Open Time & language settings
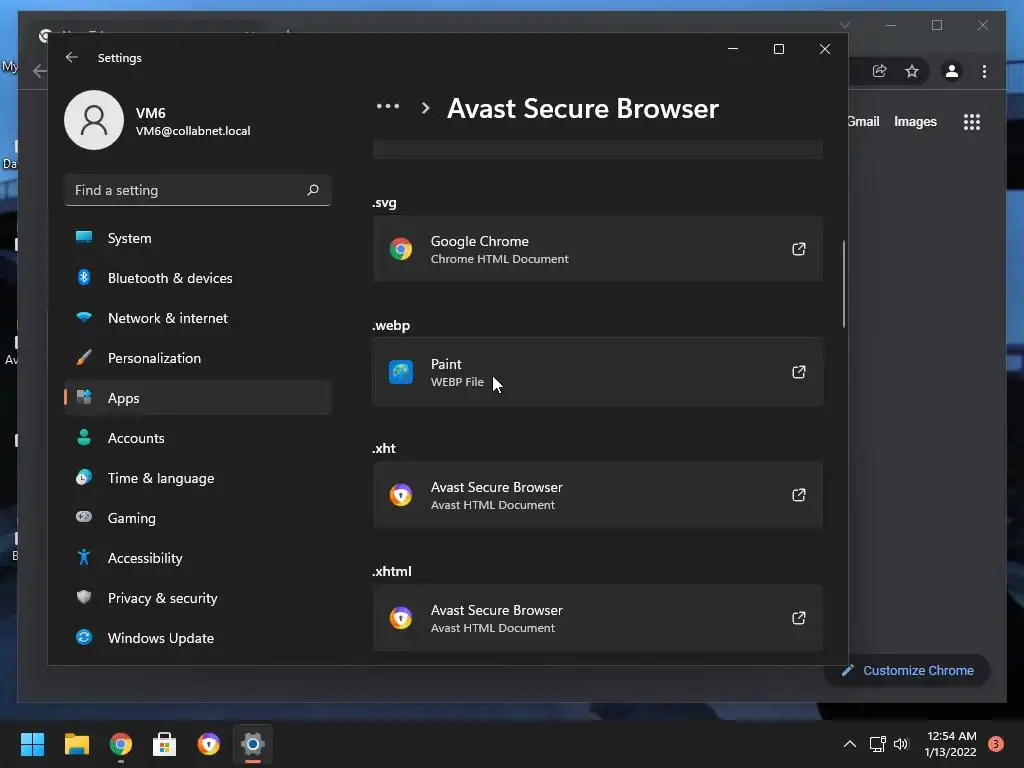 point(198,478)
